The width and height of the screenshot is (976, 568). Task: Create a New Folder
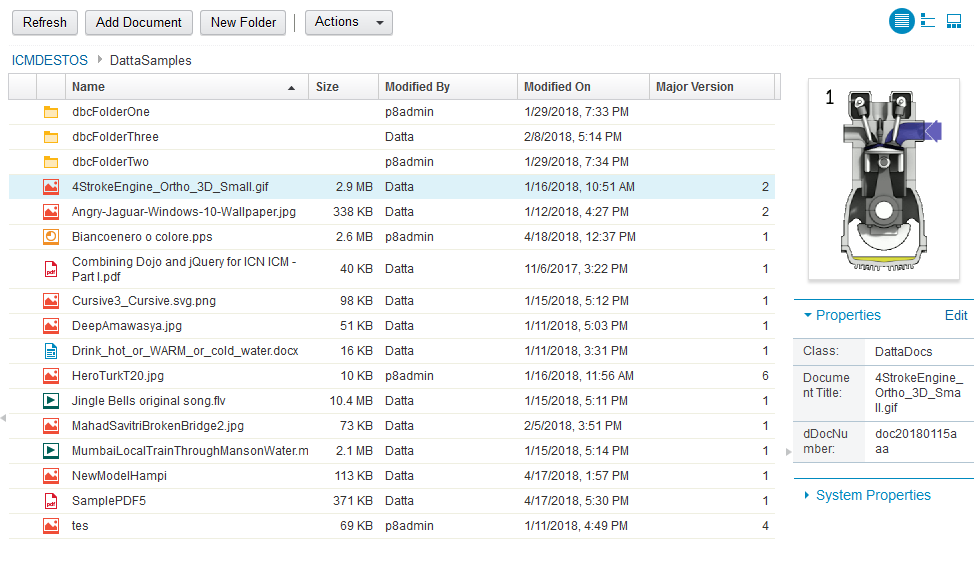(243, 22)
